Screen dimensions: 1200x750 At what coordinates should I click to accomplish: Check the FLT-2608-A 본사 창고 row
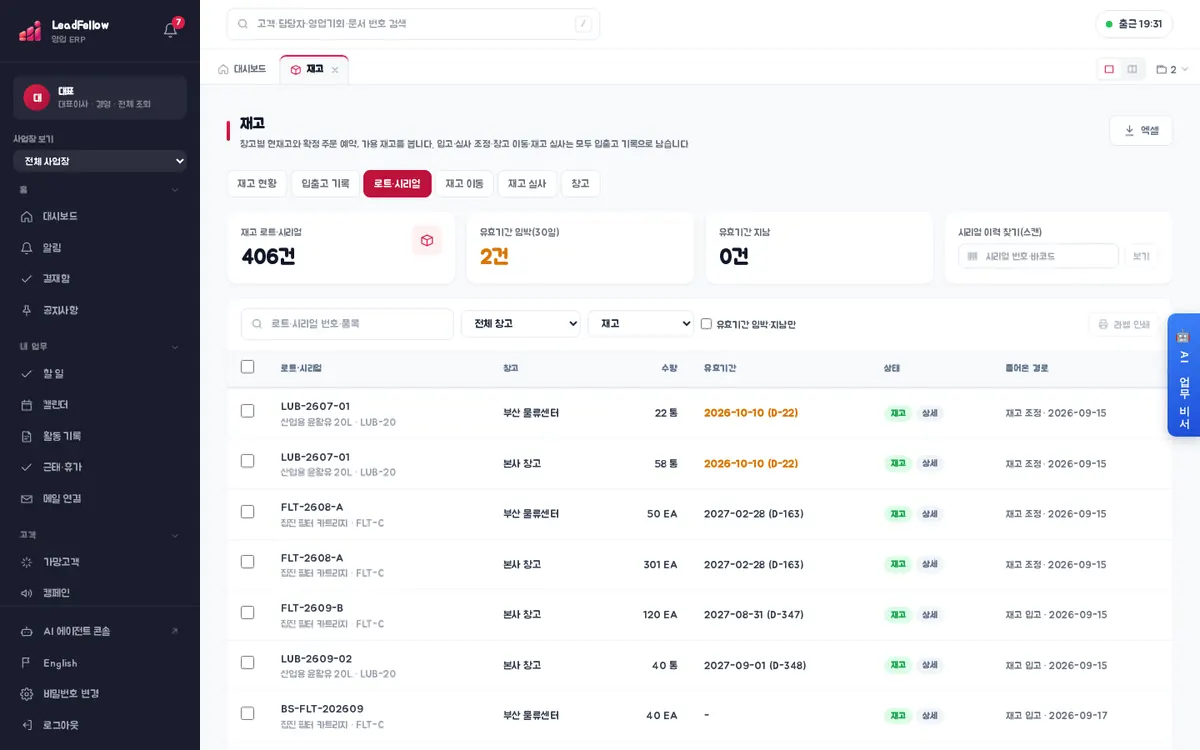click(x=248, y=562)
